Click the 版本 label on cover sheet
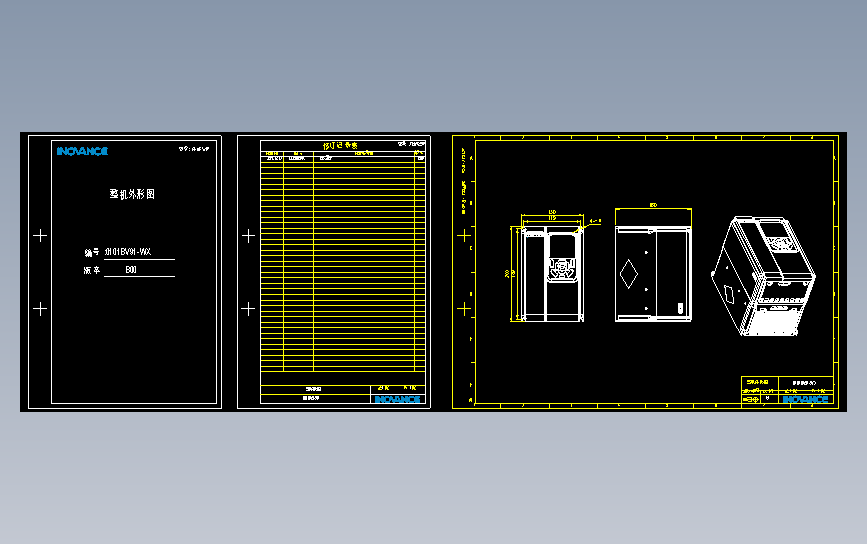 coord(92,270)
